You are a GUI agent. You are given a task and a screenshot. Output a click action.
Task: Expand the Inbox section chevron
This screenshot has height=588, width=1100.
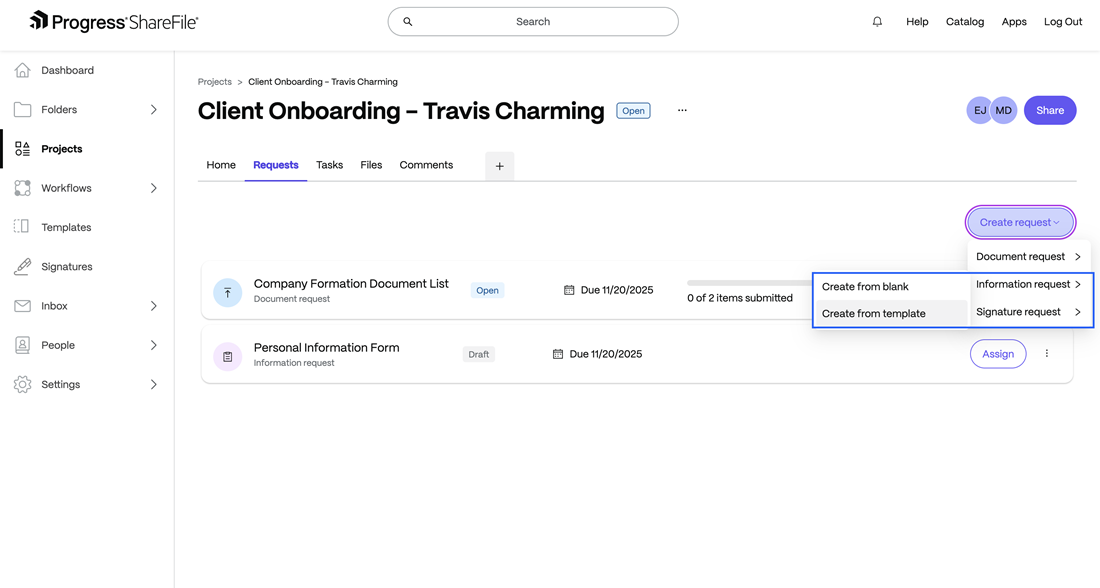pyautogui.click(x=153, y=306)
